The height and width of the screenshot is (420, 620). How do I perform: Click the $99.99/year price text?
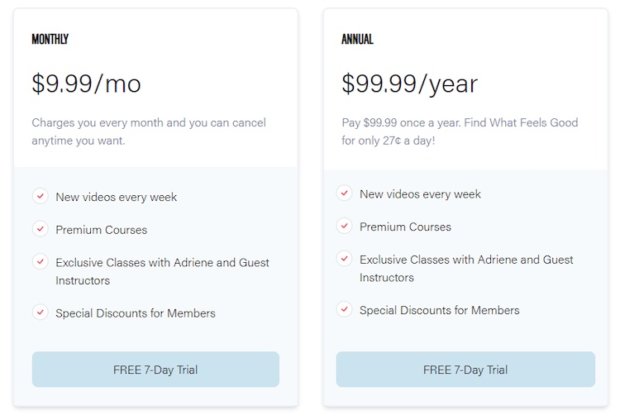410,84
